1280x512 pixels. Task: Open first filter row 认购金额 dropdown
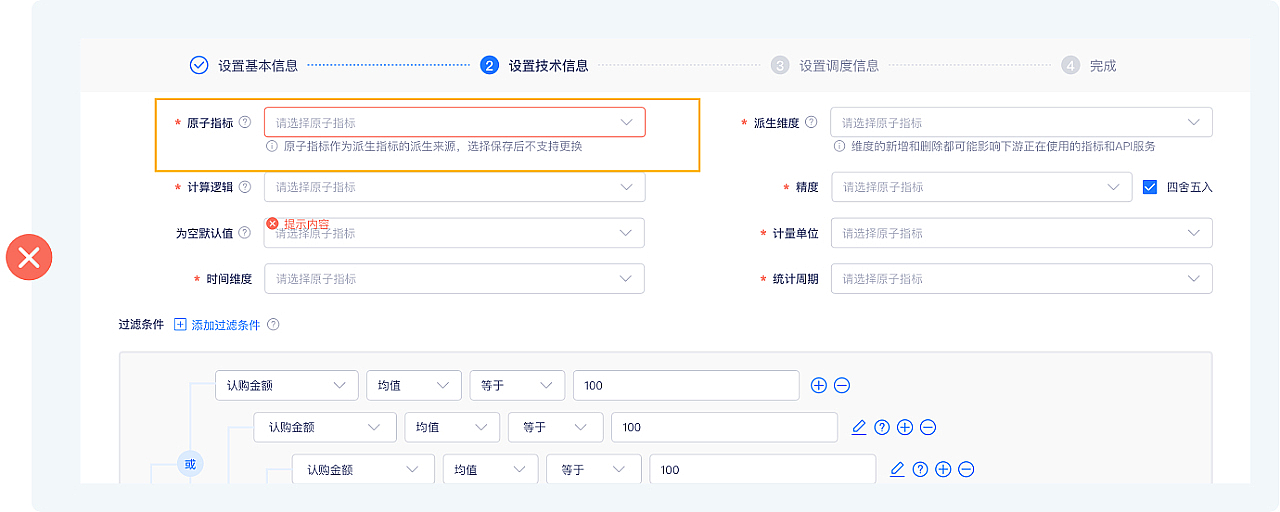tap(287, 385)
